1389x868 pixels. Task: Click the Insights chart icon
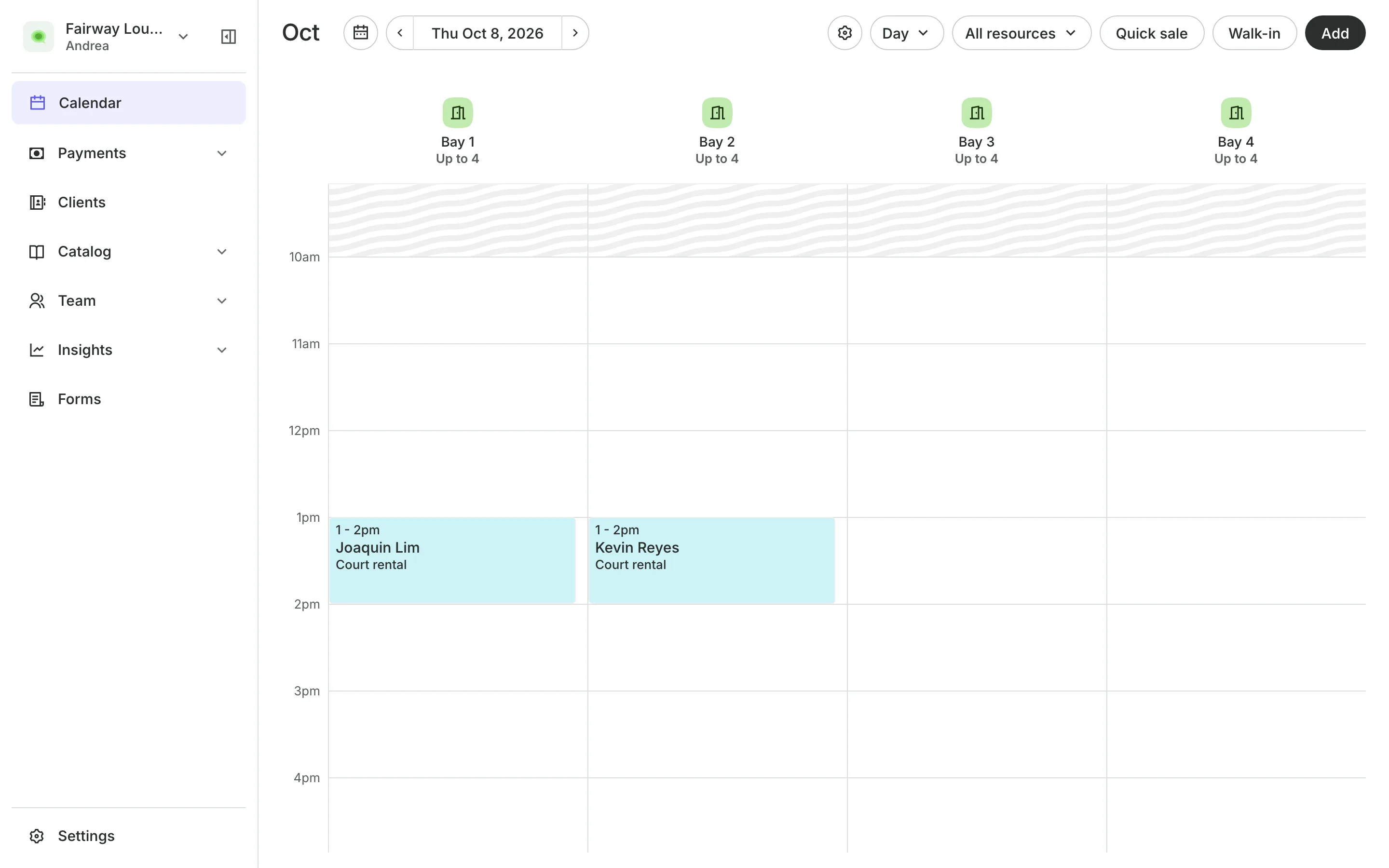point(37,350)
